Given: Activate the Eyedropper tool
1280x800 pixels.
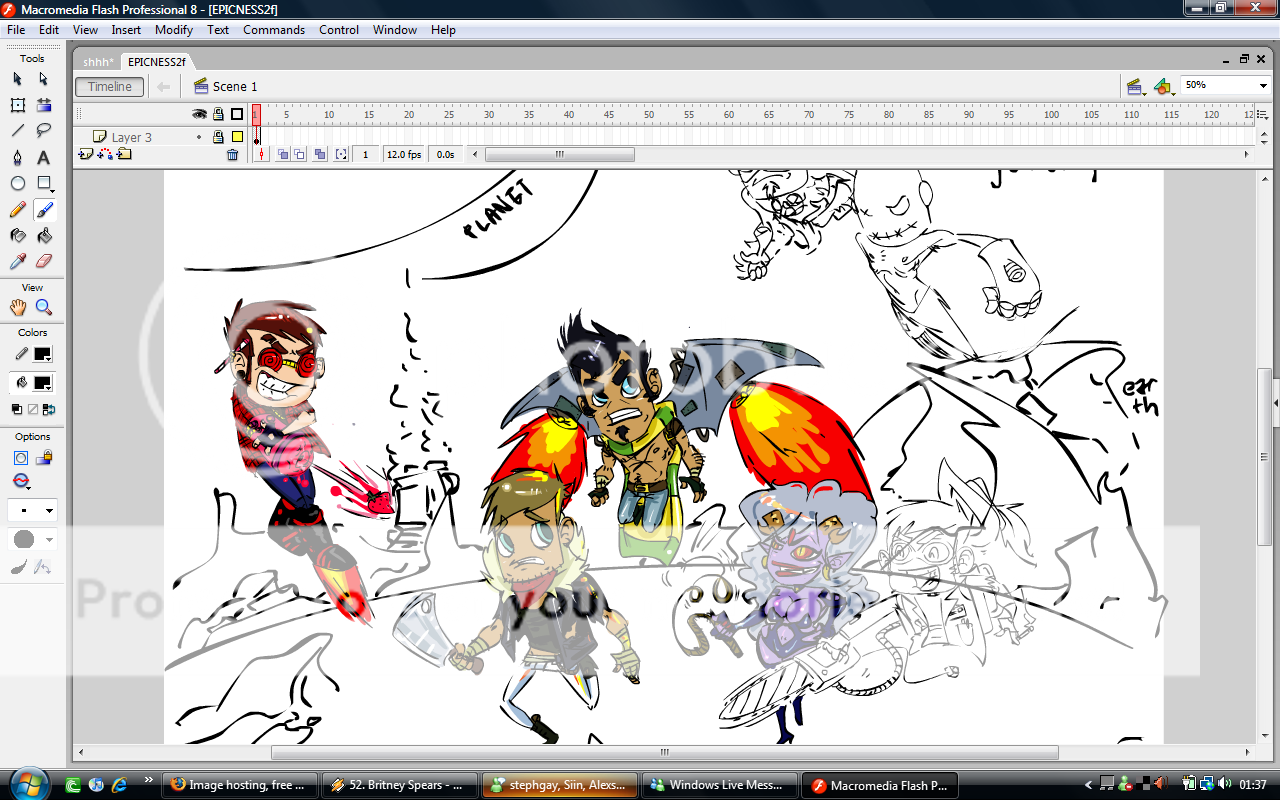Looking at the screenshot, I should [17, 261].
